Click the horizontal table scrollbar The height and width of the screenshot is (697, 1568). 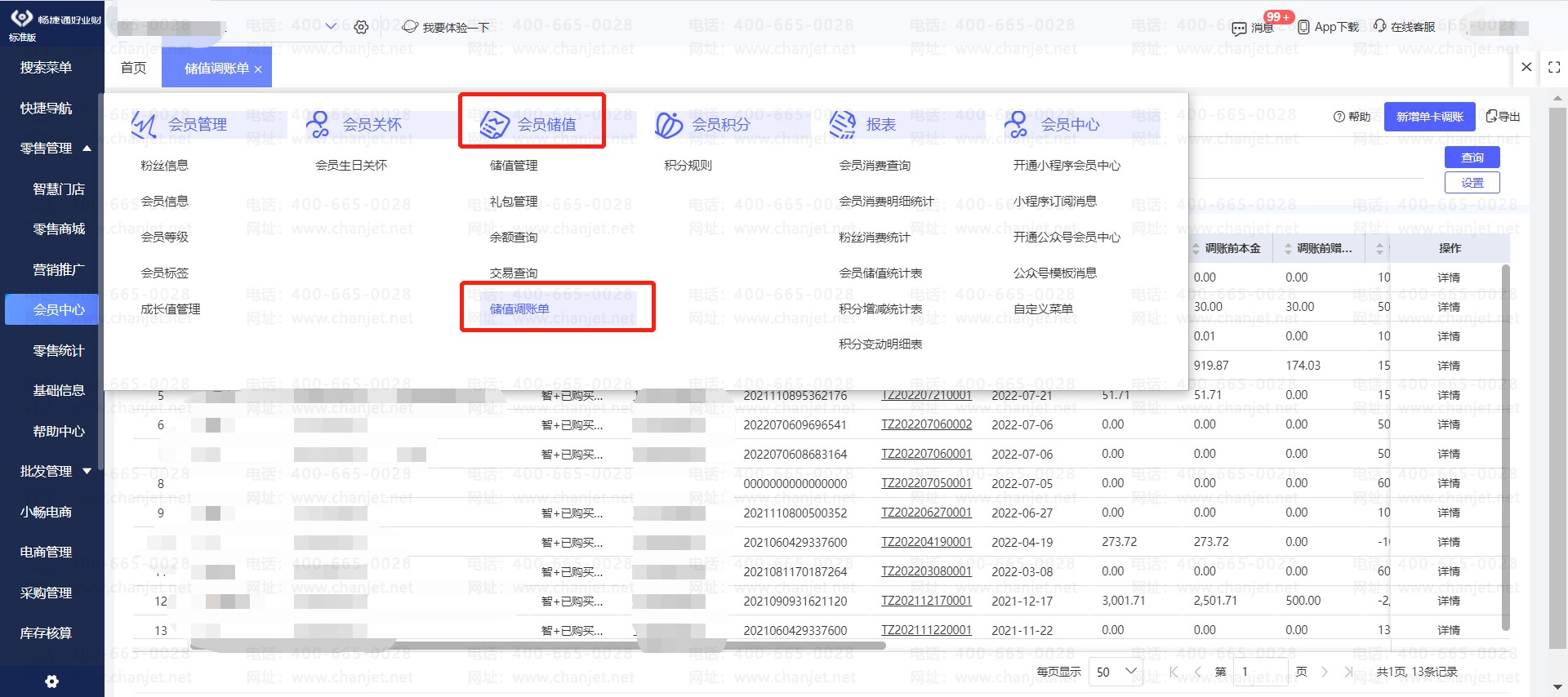pyautogui.click(x=539, y=646)
